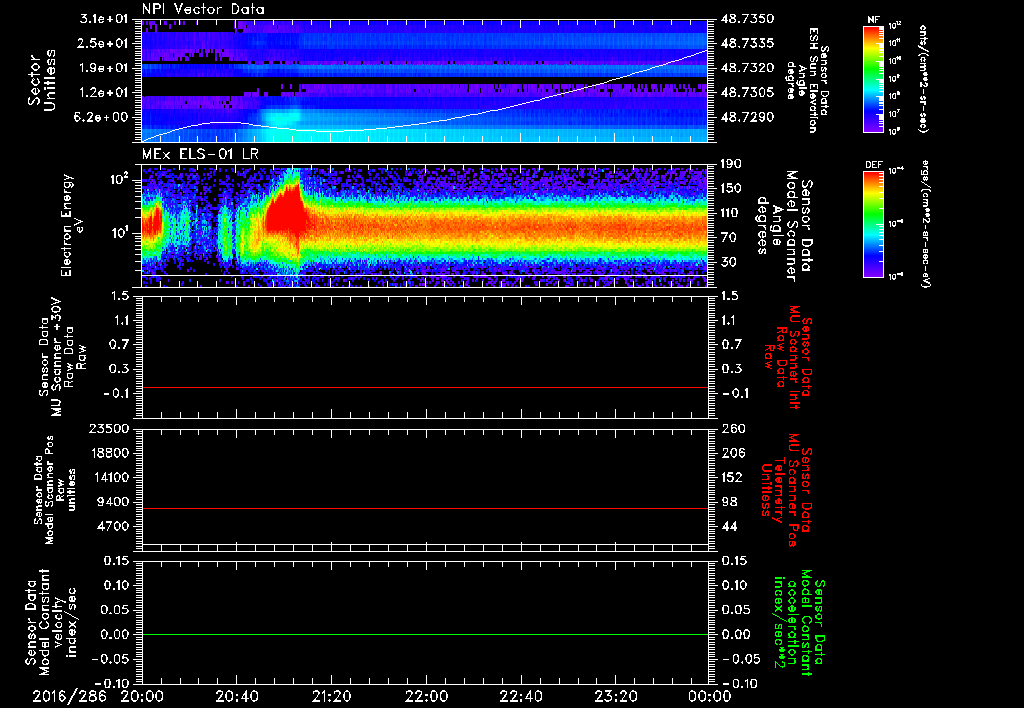Viewport: 1024px width, 708px height.
Task: Click the 48.7350 elevation tick value
Action: coord(748,19)
